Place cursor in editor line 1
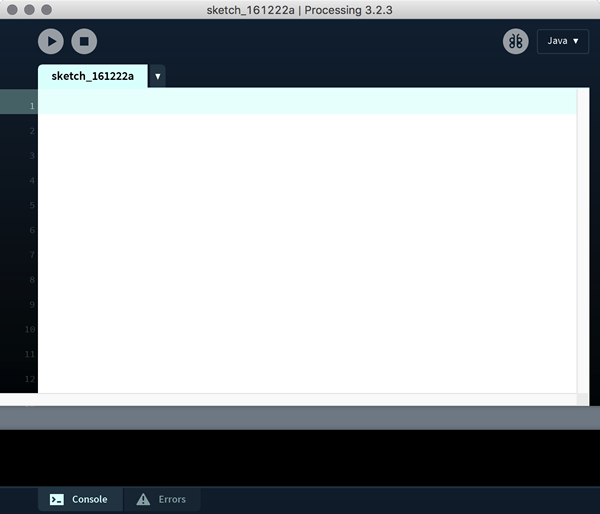The width and height of the screenshot is (600, 514). pyautogui.click(x=307, y=102)
